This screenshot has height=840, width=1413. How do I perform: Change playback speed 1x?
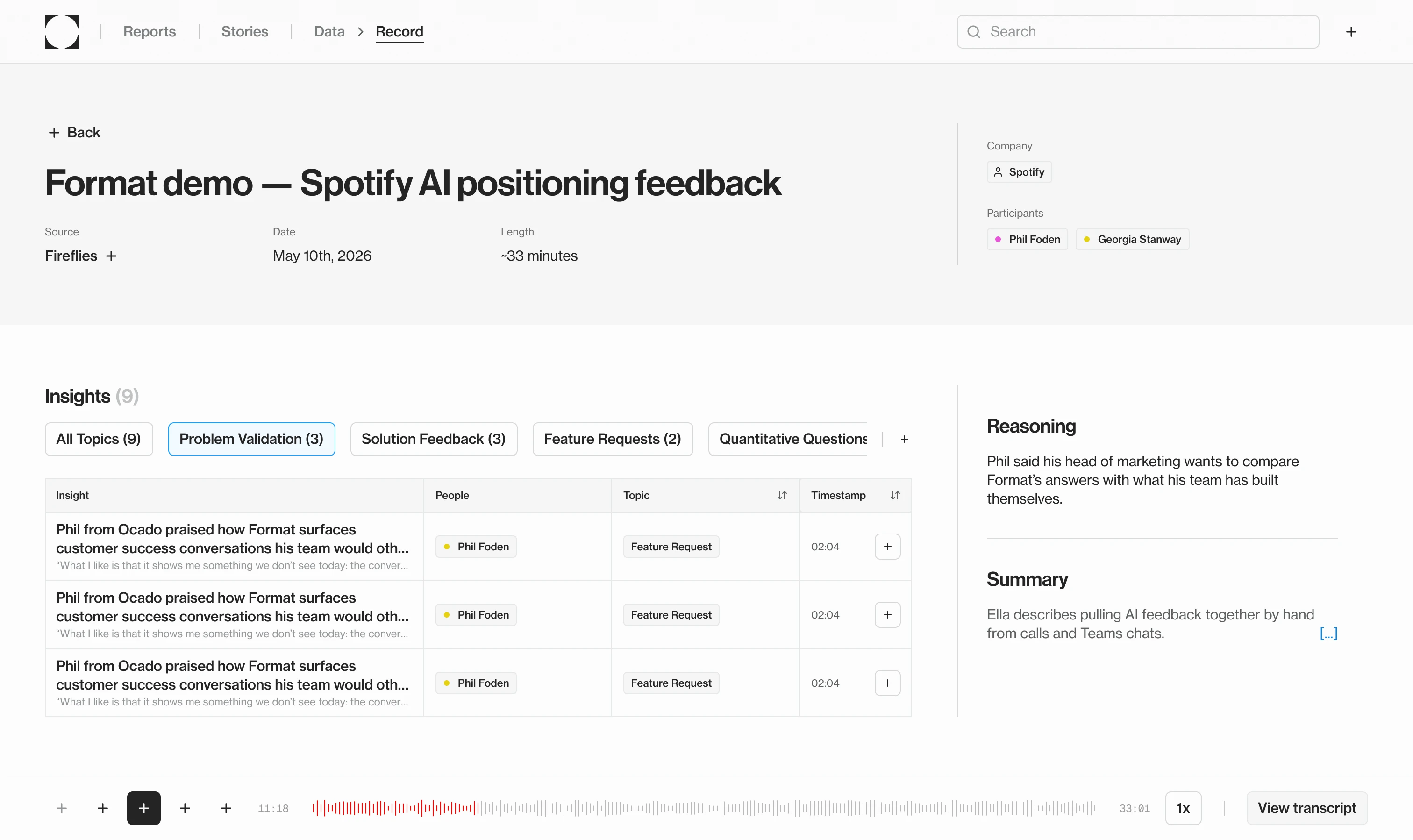click(1183, 808)
